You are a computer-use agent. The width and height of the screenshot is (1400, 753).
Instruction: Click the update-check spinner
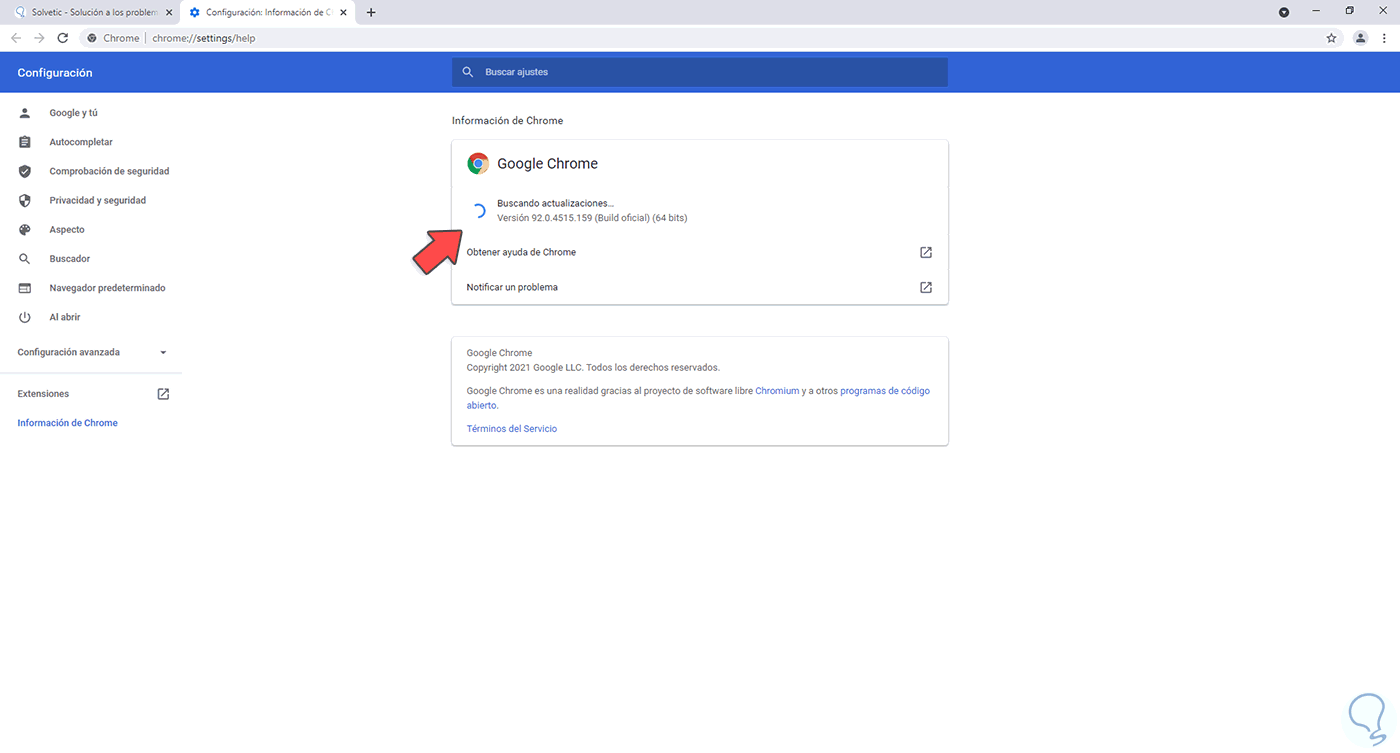[478, 211]
